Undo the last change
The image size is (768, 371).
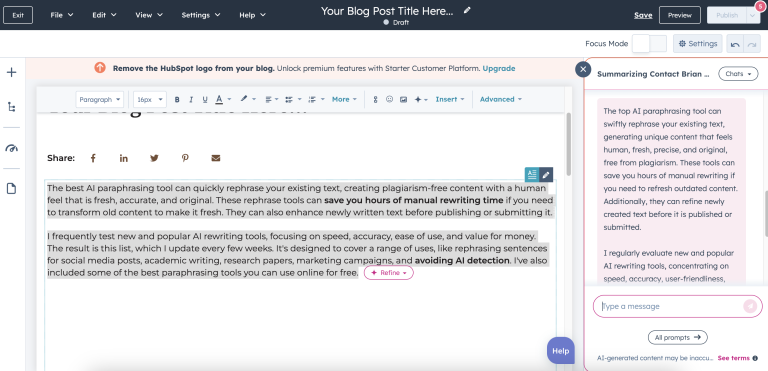pyautogui.click(x=735, y=44)
